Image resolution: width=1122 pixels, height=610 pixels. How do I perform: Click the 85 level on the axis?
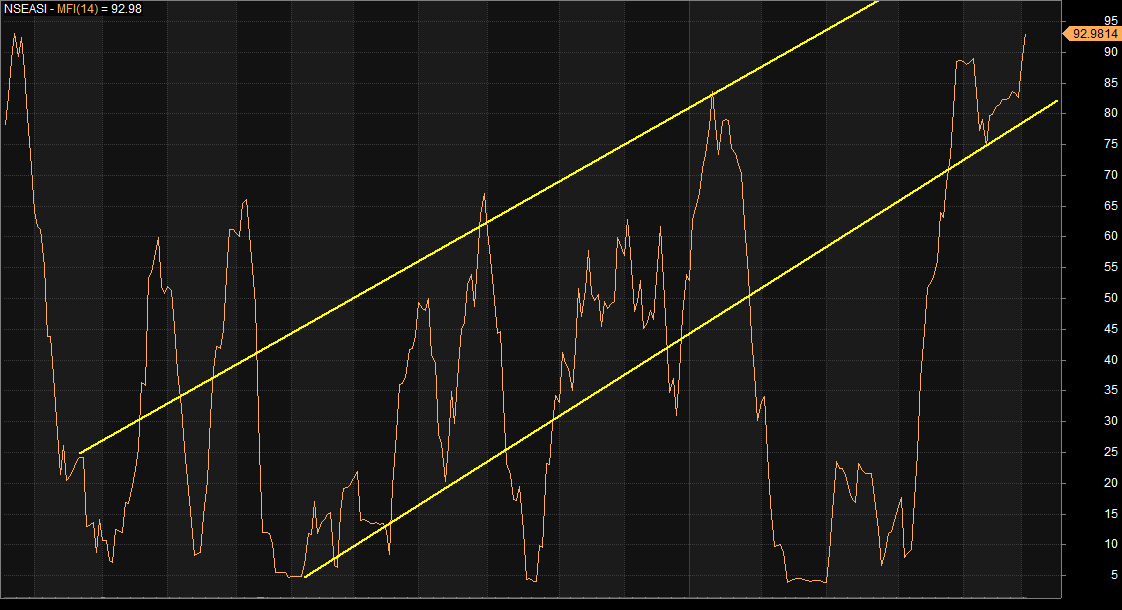pos(1111,82)
